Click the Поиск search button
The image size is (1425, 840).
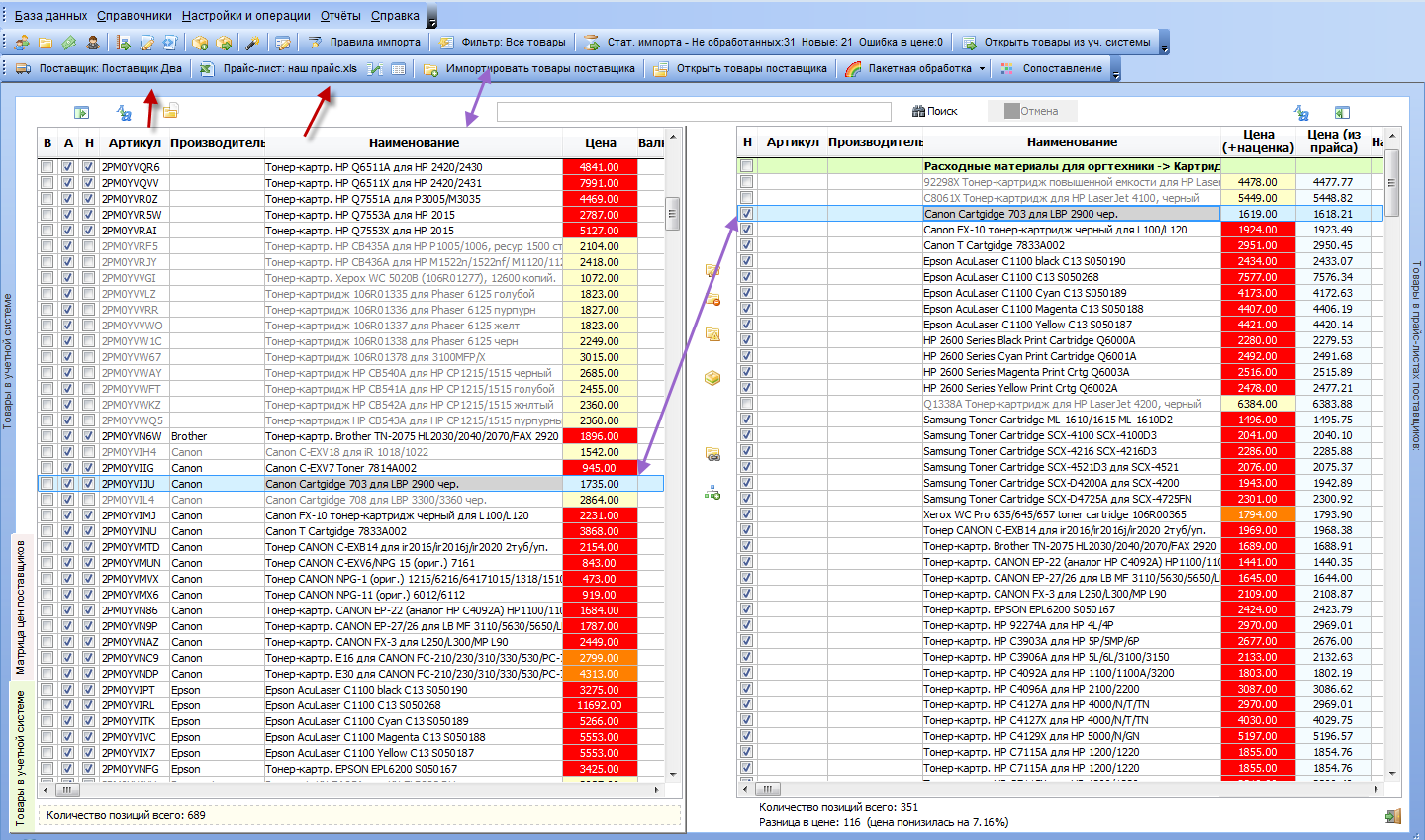pos(935,111)
